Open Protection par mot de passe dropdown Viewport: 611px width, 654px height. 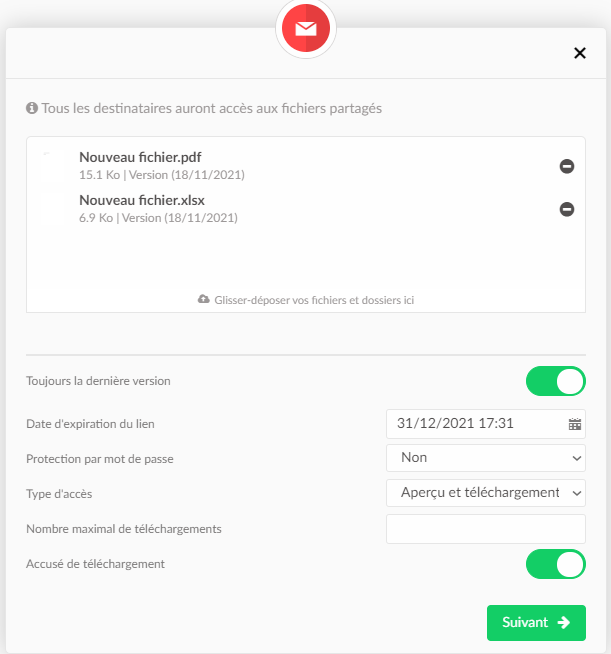click(485, 458)
